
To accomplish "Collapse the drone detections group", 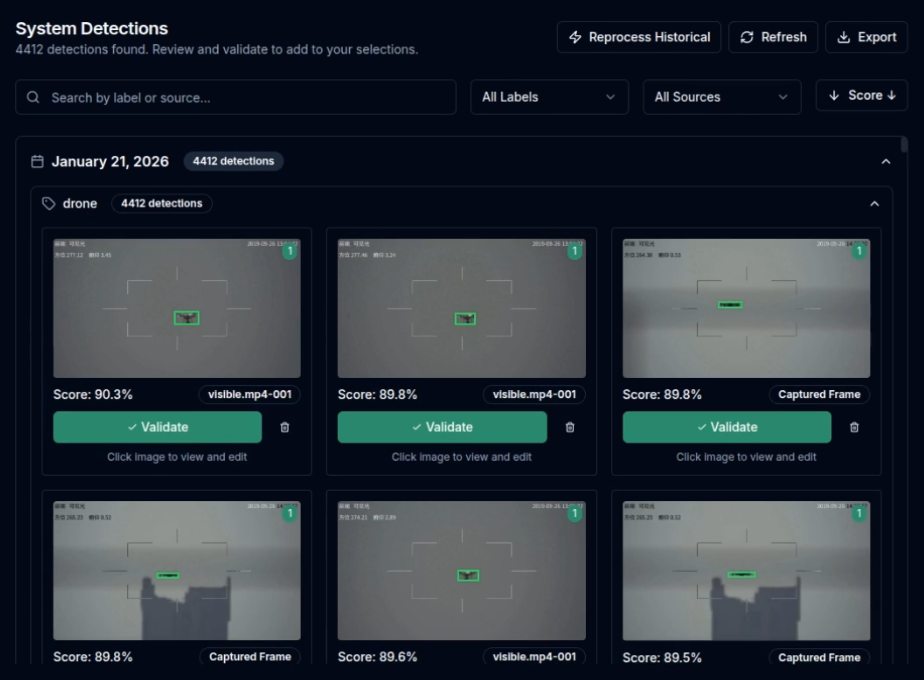I will click(x=875, y=204).
